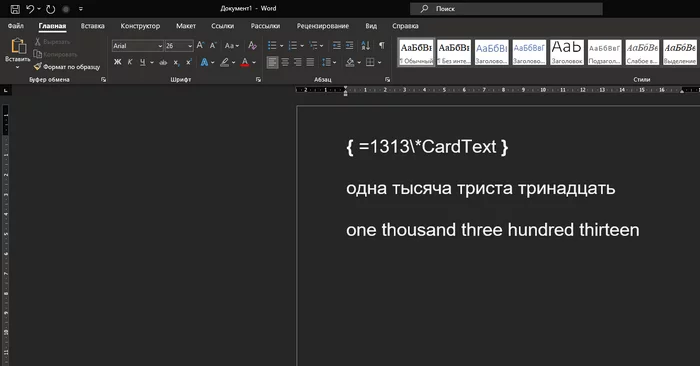Click in the Поиск search box

tap(506, 8)
